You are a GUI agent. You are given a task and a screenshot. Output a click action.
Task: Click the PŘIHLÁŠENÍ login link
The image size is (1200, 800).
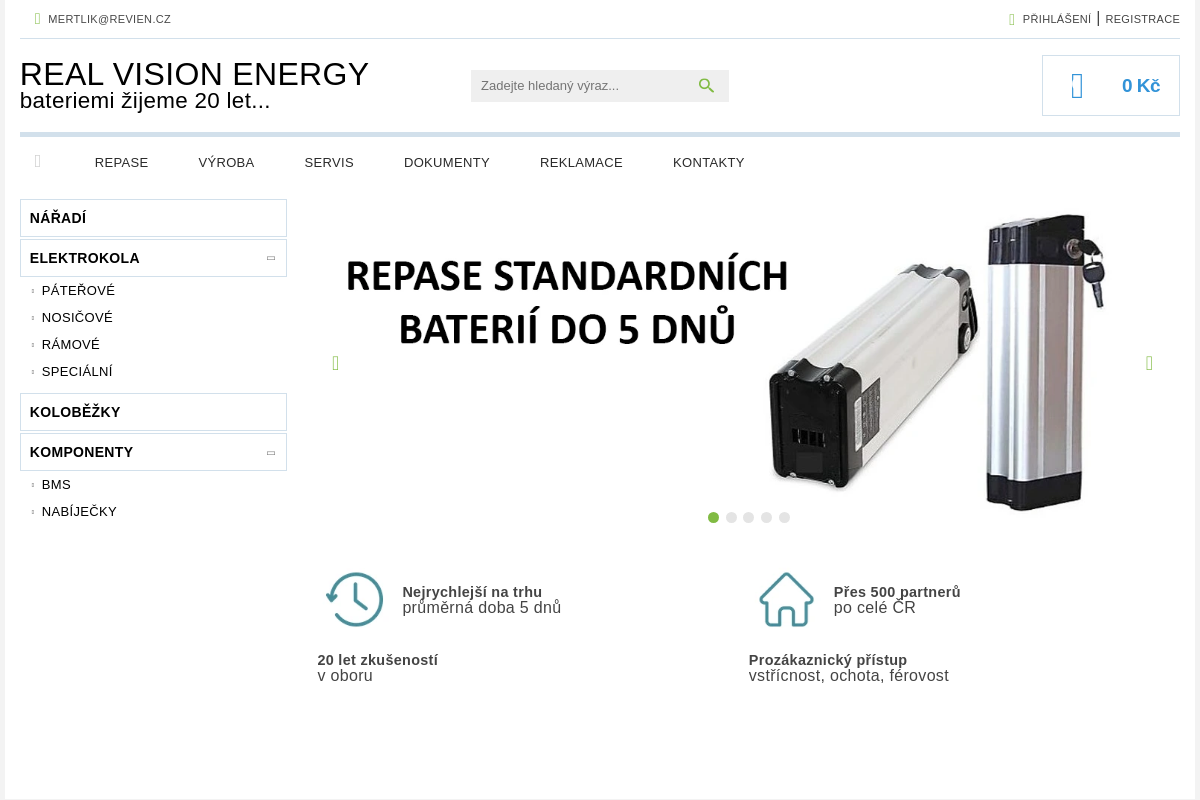[1056, 19]
